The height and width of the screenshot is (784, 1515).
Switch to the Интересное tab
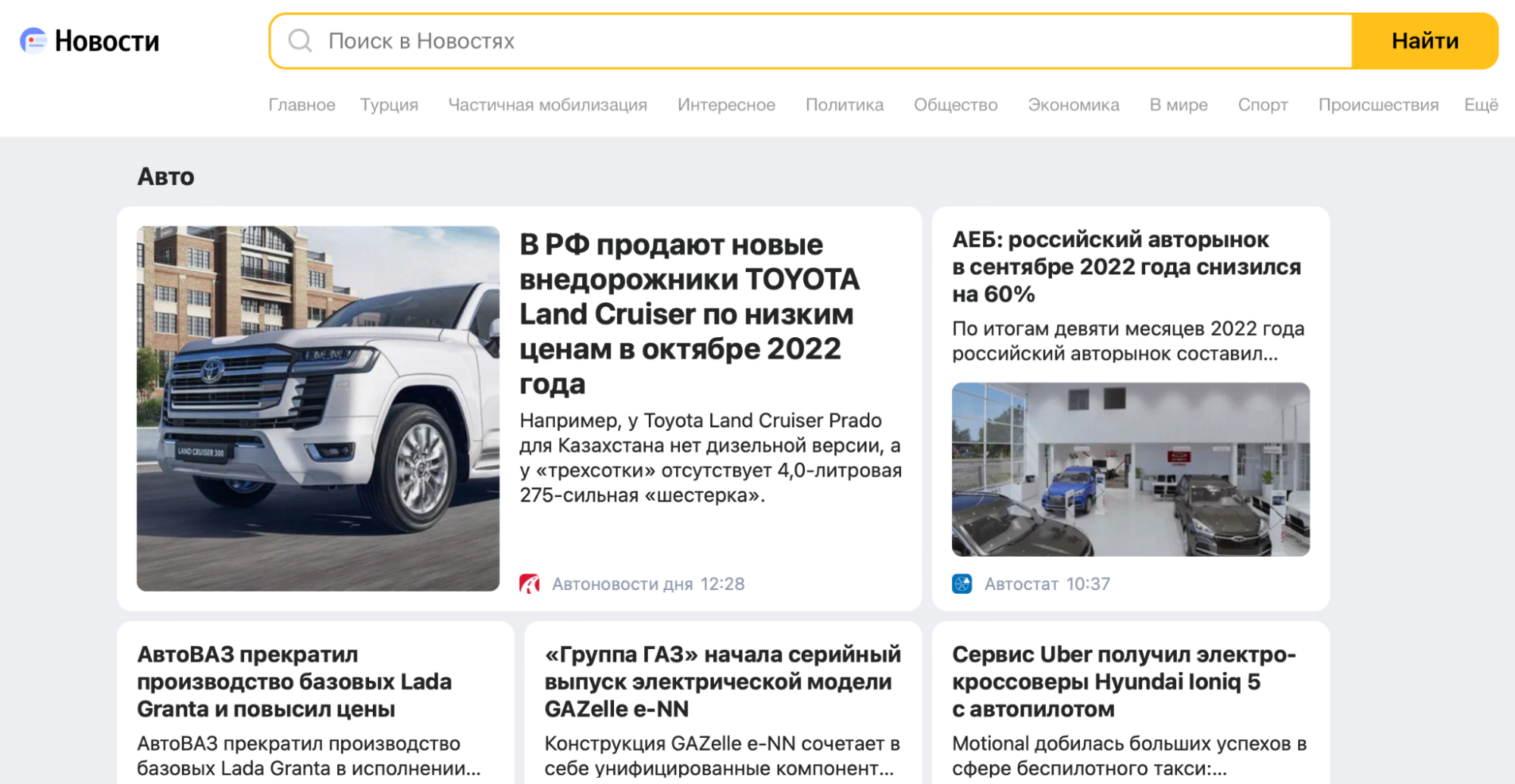click(x=726, y=105)
